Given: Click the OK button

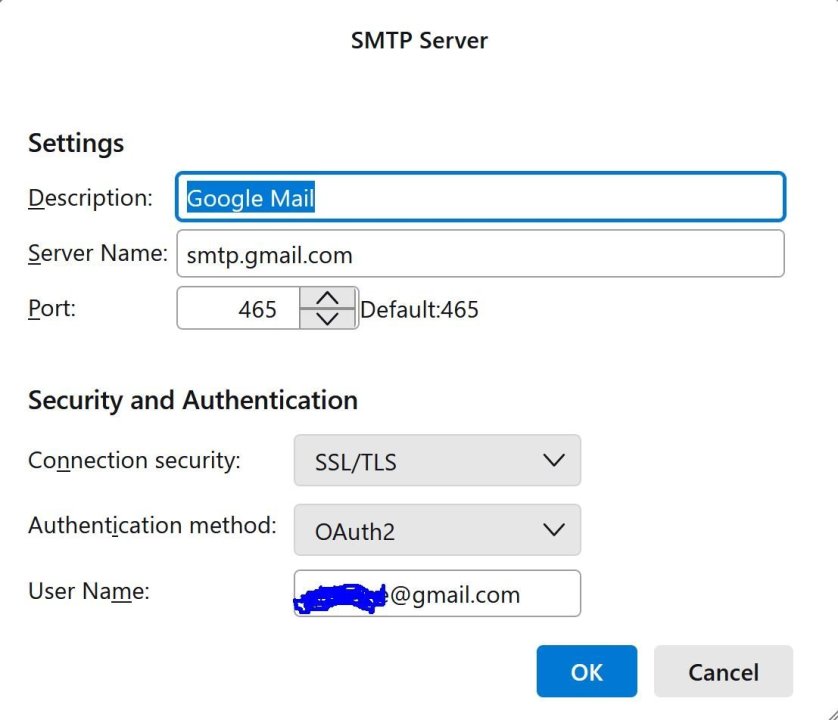Looking at the screenshot, I should click(586, 671).
